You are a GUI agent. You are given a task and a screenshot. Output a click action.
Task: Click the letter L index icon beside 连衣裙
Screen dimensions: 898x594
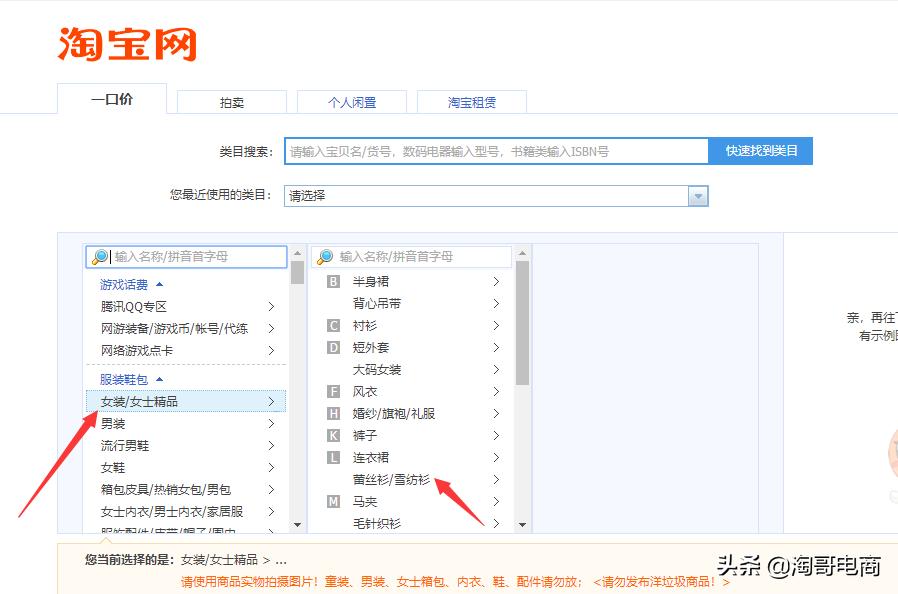pyautogui.click(x=334, y=457)
